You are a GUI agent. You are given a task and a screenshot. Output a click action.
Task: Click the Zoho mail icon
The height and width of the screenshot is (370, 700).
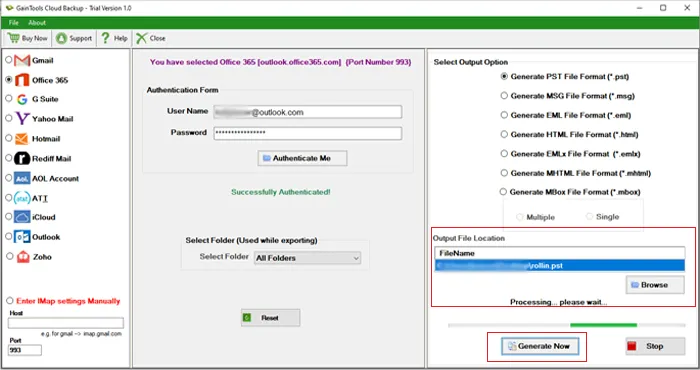tap(23, 257)
